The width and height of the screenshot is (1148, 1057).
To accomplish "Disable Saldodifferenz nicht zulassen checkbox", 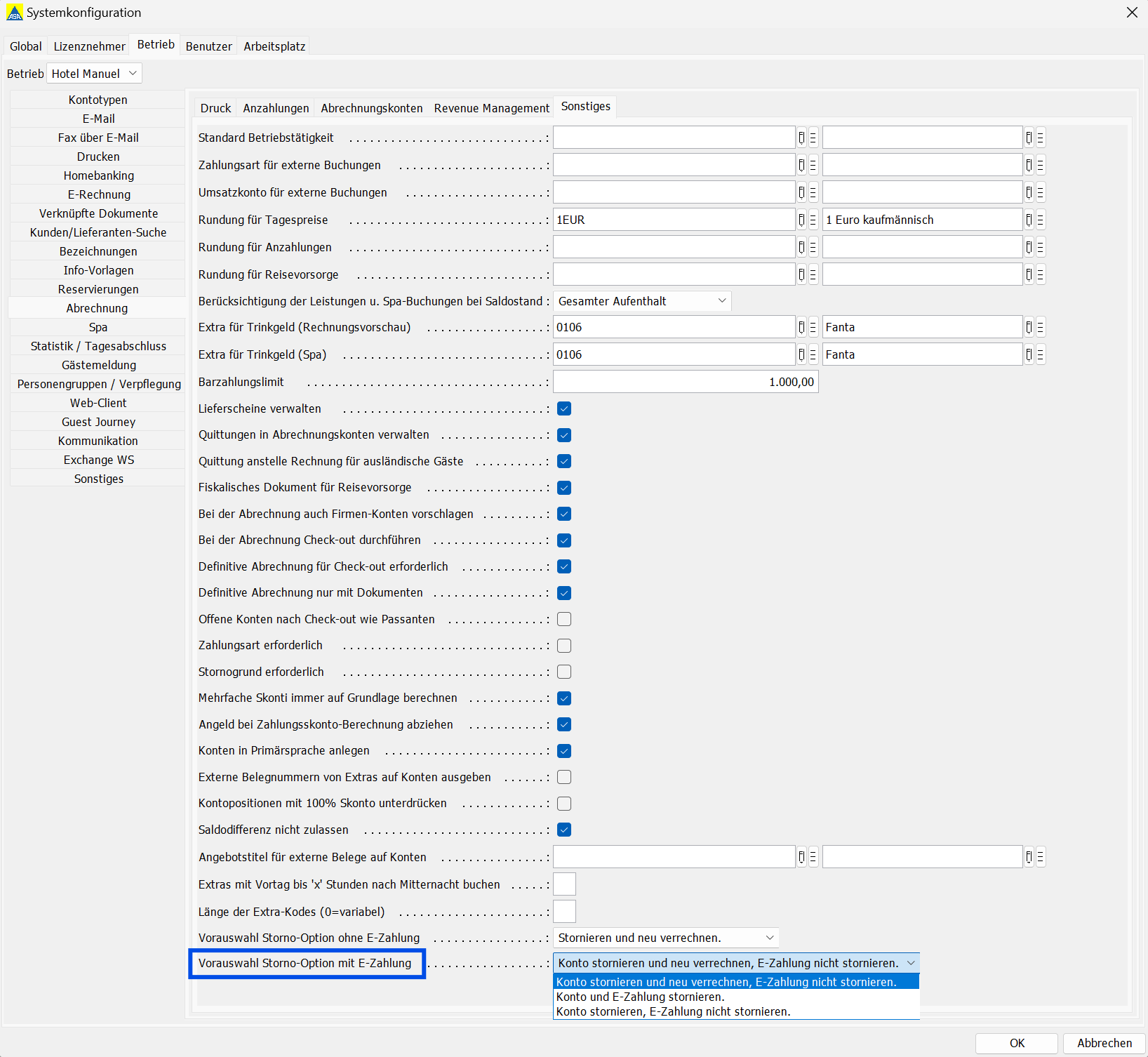I will 564,830.
